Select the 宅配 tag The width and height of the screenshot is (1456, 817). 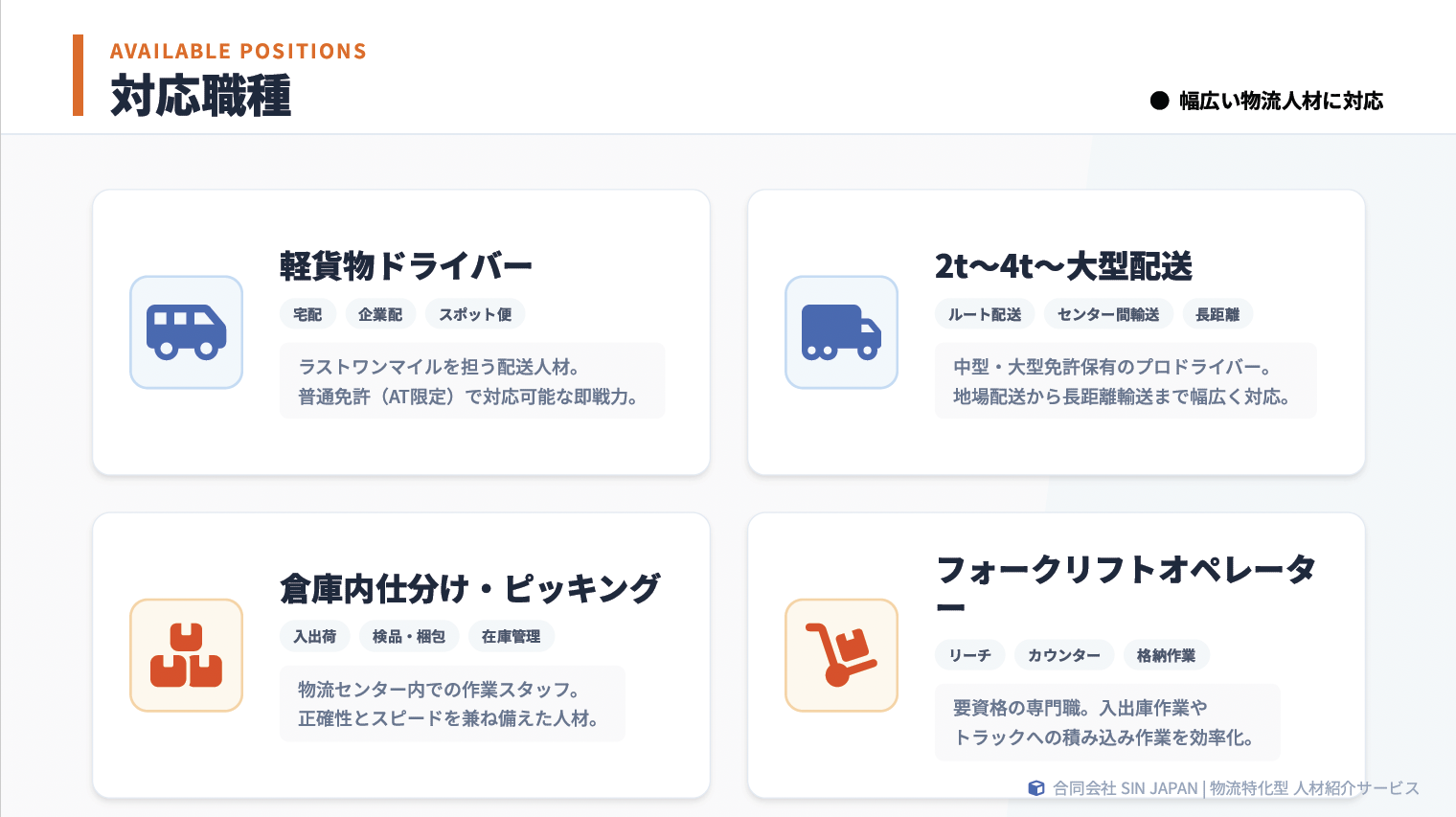(307, 314)
